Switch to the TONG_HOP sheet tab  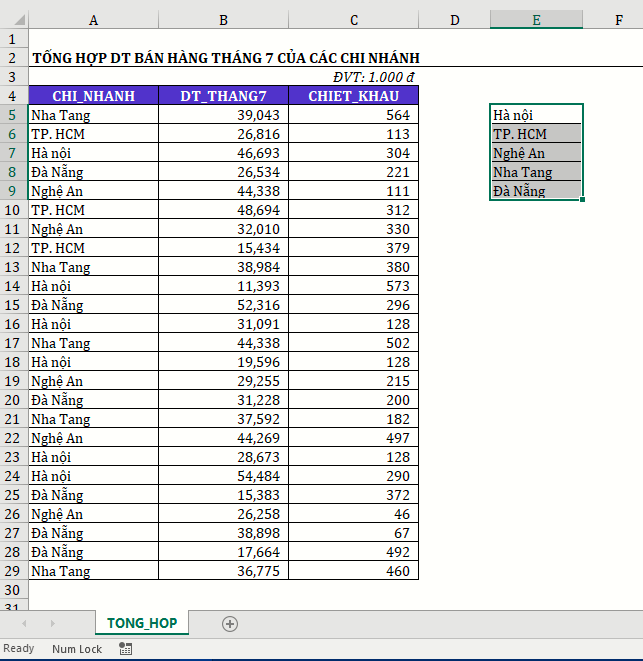pyautogui.click(x=142, y=623)
